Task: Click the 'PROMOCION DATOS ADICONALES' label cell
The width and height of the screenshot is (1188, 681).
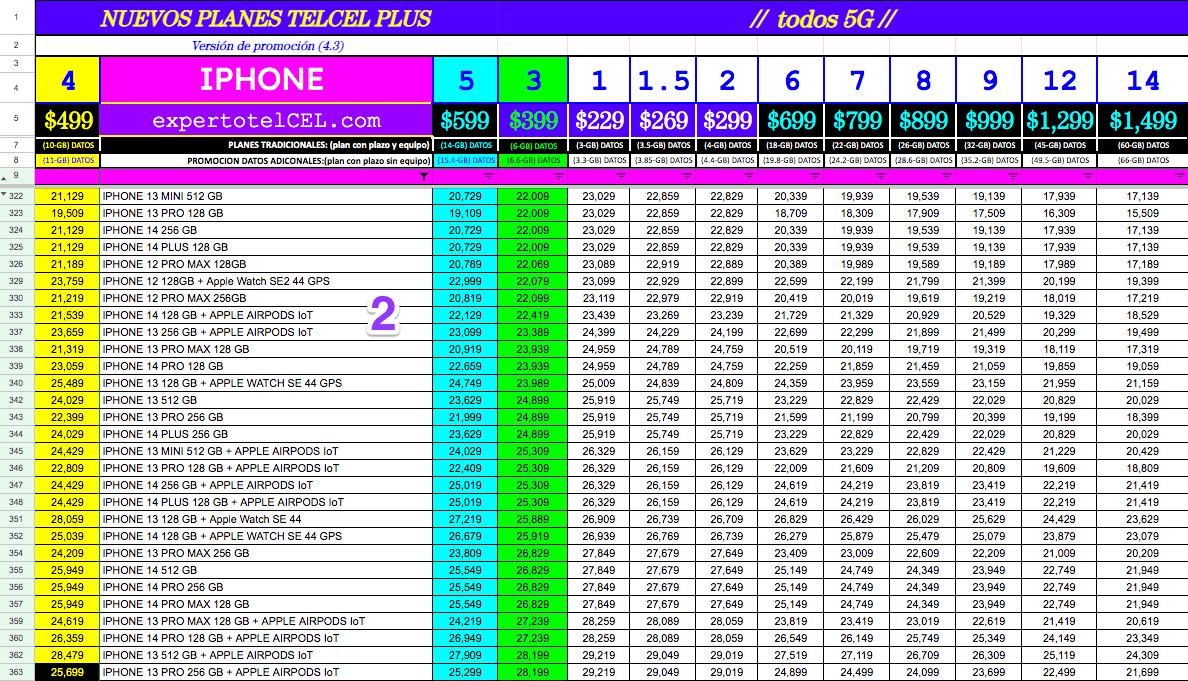Action: (x=266, y=161)
